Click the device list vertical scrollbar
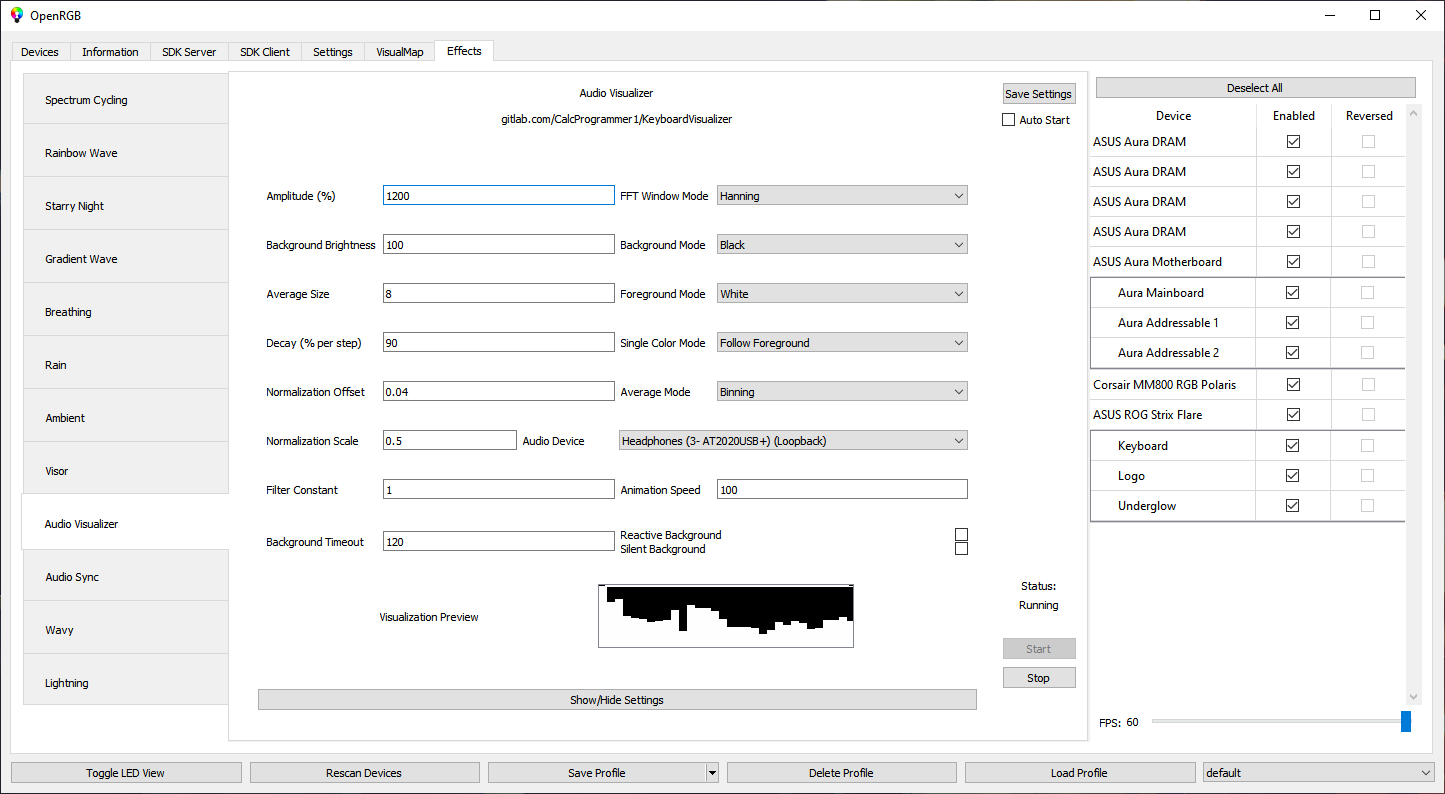The image size is (1445, 794). point(1414,404)
